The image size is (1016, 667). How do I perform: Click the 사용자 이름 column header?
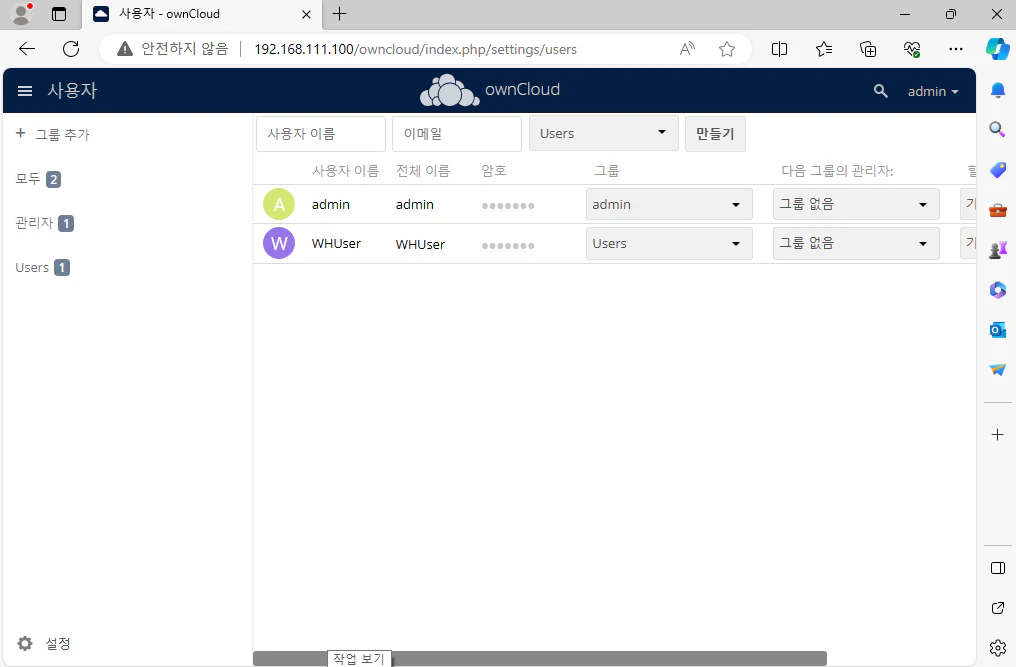[x=345, y=170]
